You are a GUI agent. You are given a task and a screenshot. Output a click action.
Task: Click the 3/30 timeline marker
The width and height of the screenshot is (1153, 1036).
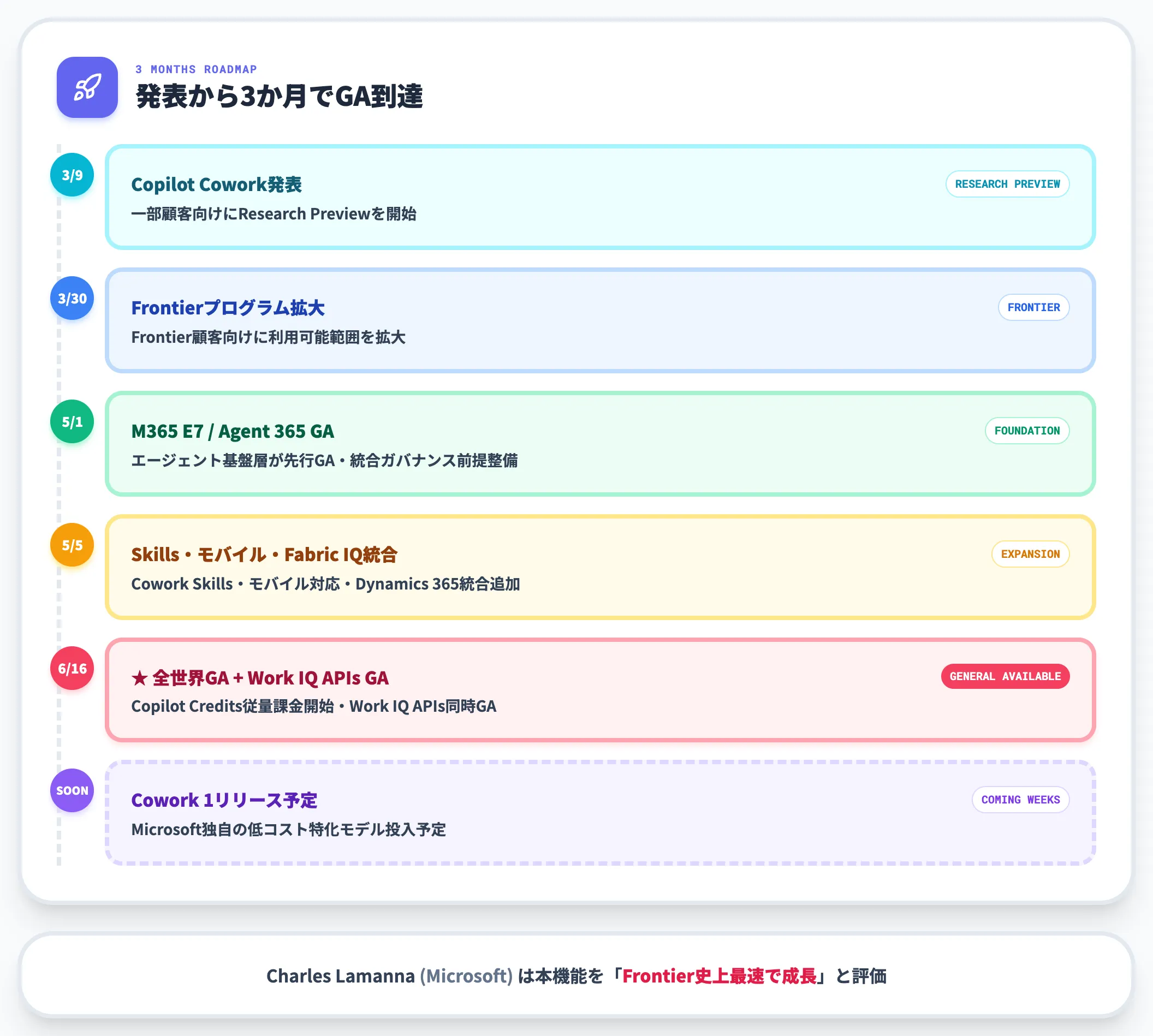tap(72, 298)
